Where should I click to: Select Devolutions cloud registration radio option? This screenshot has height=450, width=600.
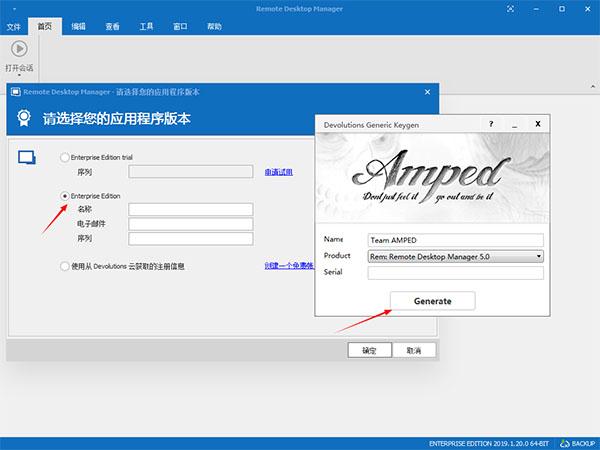(x=65, y=266)
